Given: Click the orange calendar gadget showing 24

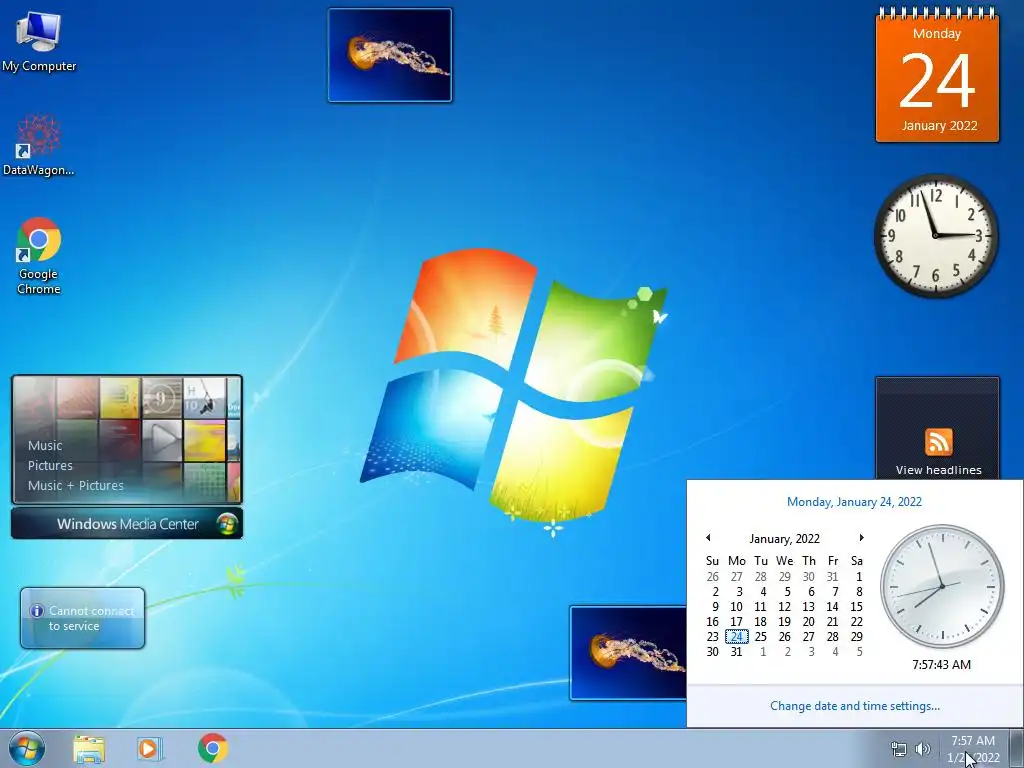Looking at the screenshot, I should point(937,75).
